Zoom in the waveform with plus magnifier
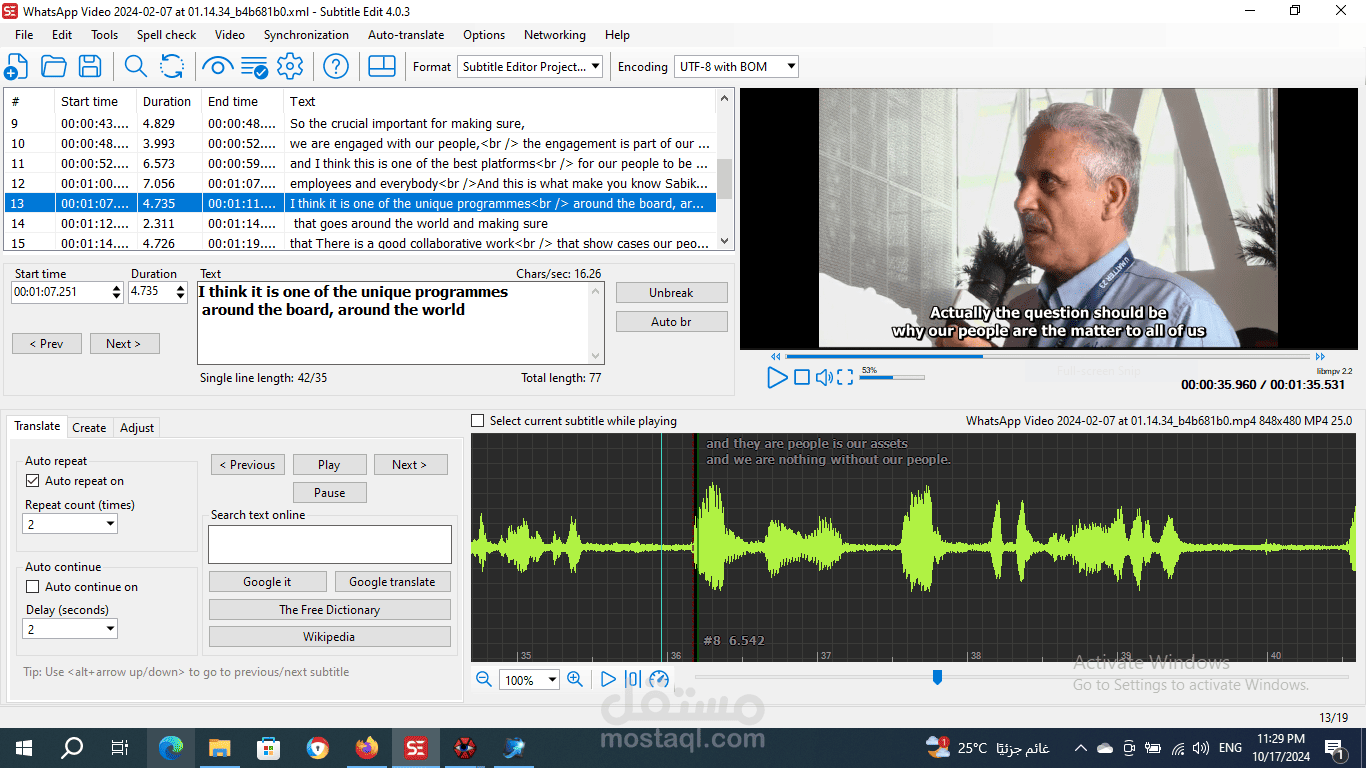This screenshot has height=768, width=1366. [575, 679]
